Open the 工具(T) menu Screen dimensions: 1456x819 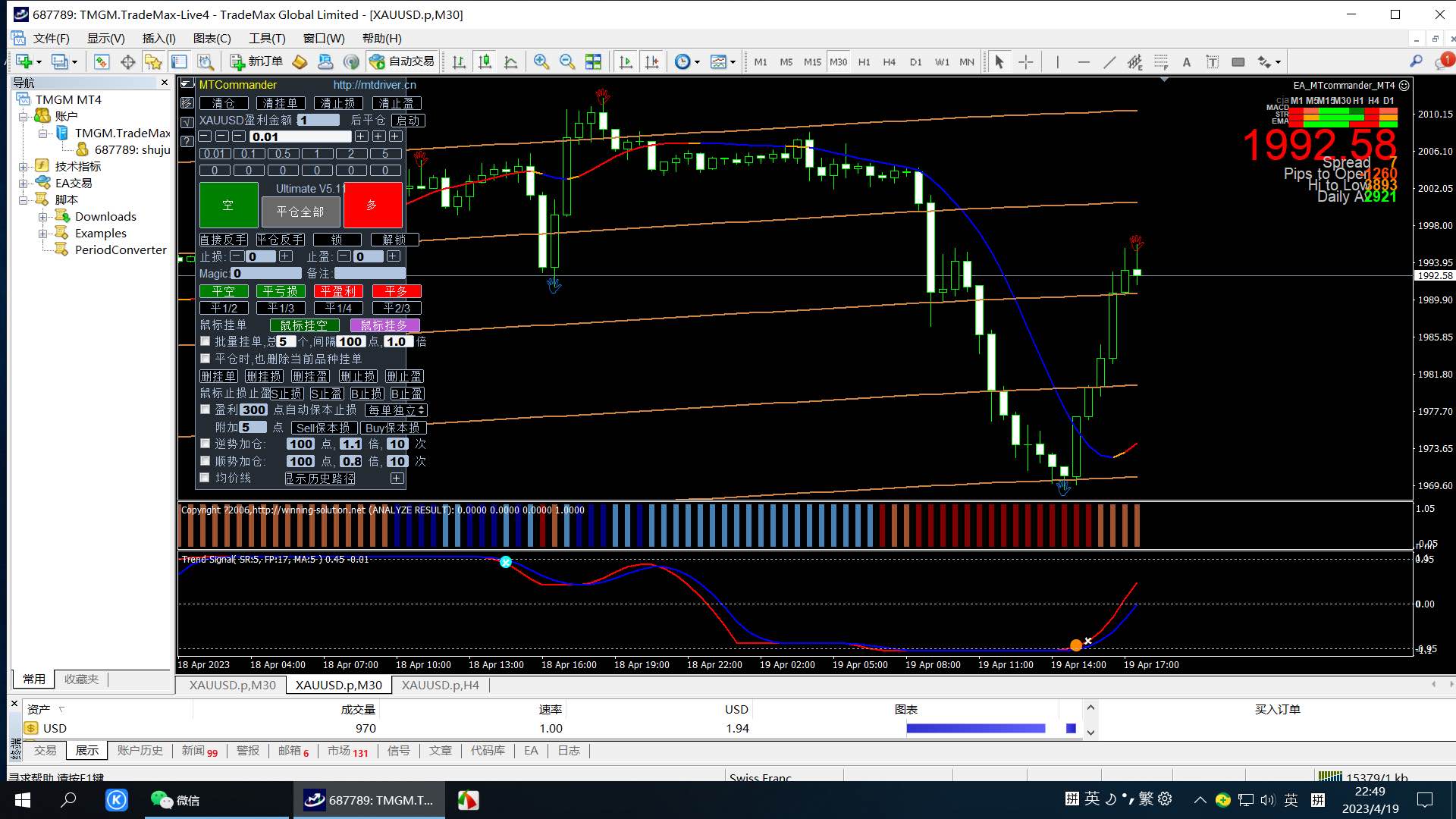tap(267, 38)
